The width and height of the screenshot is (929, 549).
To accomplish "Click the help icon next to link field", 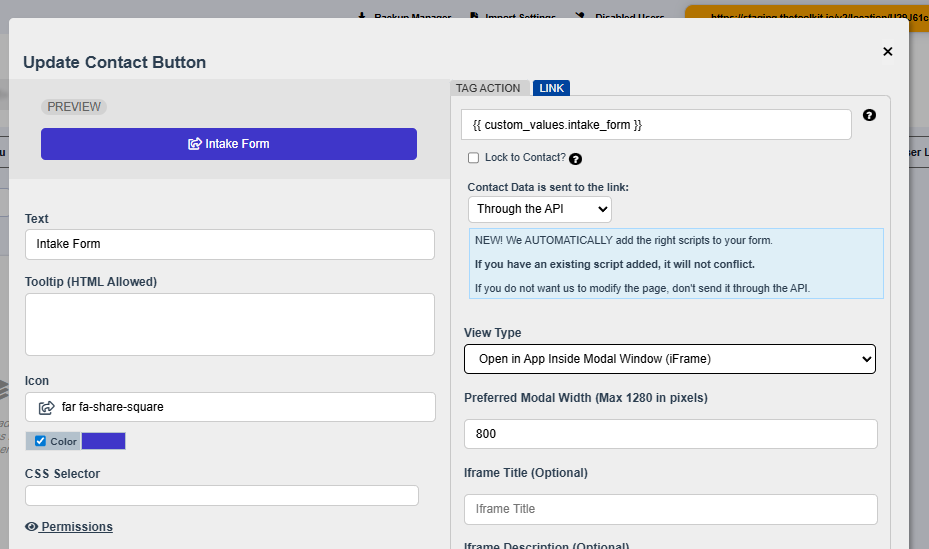I will coord(869,115).
